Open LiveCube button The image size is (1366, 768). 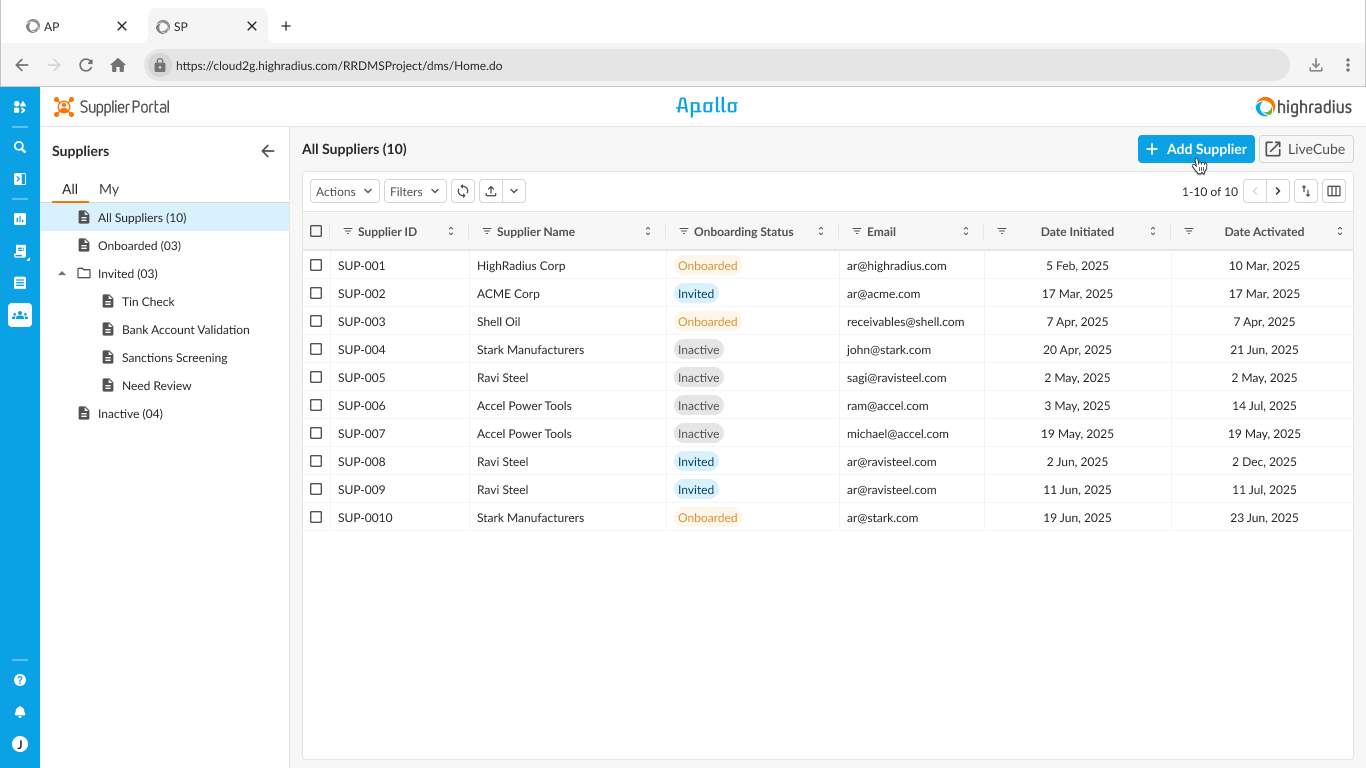(x=1306, y=149)
